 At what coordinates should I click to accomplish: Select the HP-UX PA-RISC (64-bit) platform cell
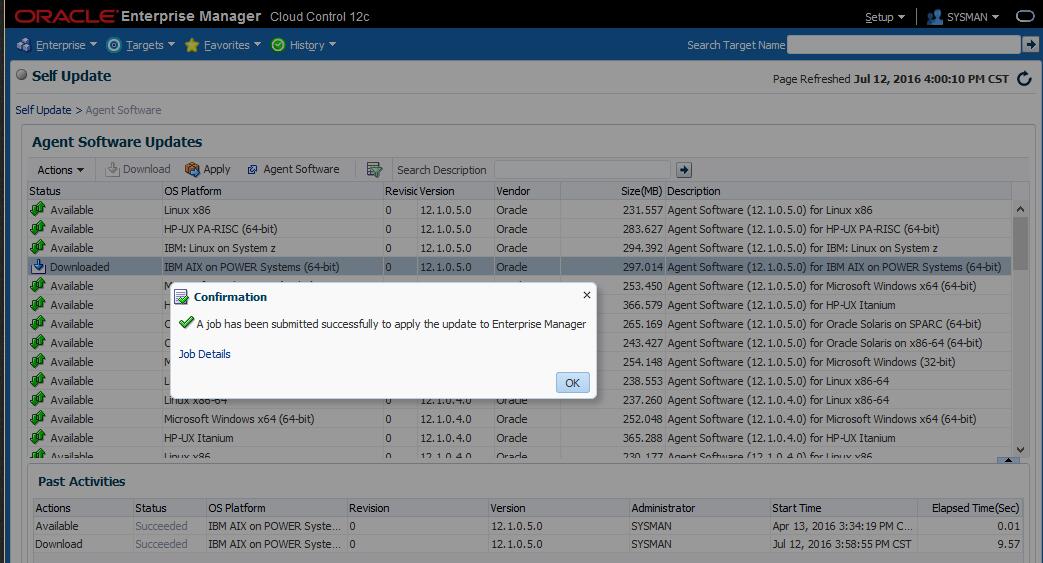point(221,228)
